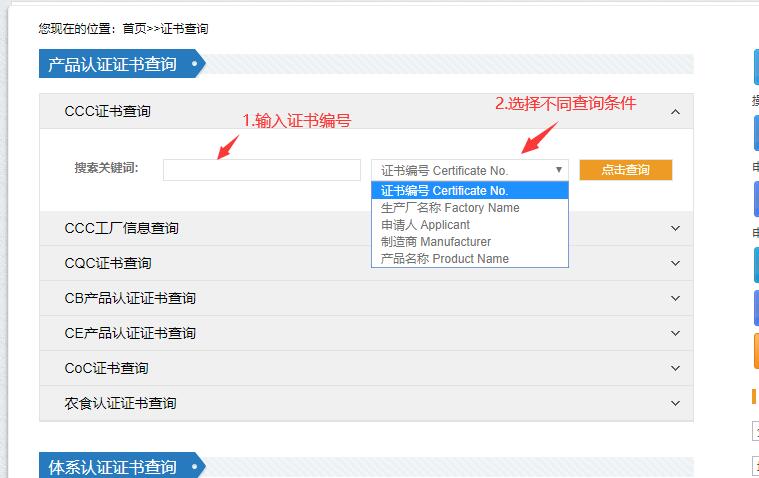
Task: Click the 产品认证证书查询 section header
Action: point(112,65)
